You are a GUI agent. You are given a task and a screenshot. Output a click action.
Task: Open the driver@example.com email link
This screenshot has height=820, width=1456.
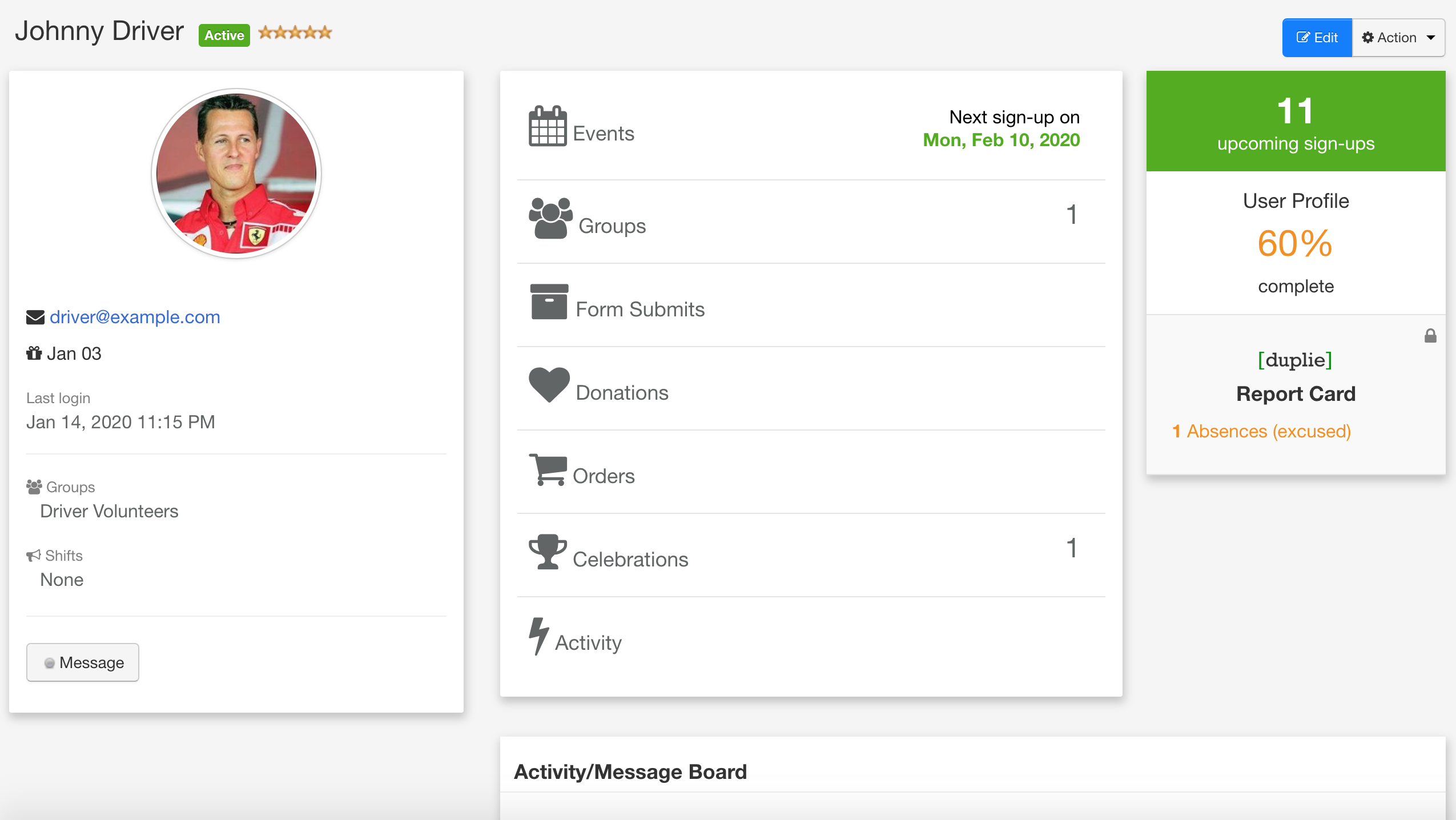pyautogui.click(x=135, y=317)
